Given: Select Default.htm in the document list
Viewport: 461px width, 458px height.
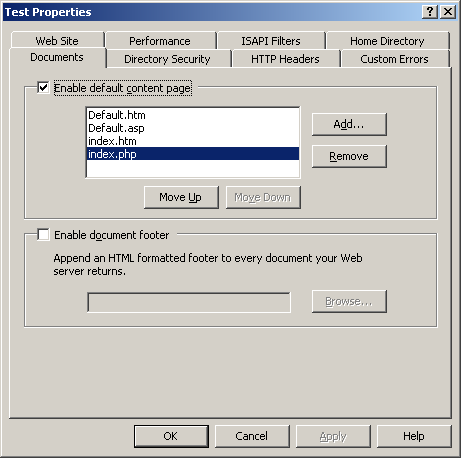Looking at the screenshot, I should [x=193, y=115].
